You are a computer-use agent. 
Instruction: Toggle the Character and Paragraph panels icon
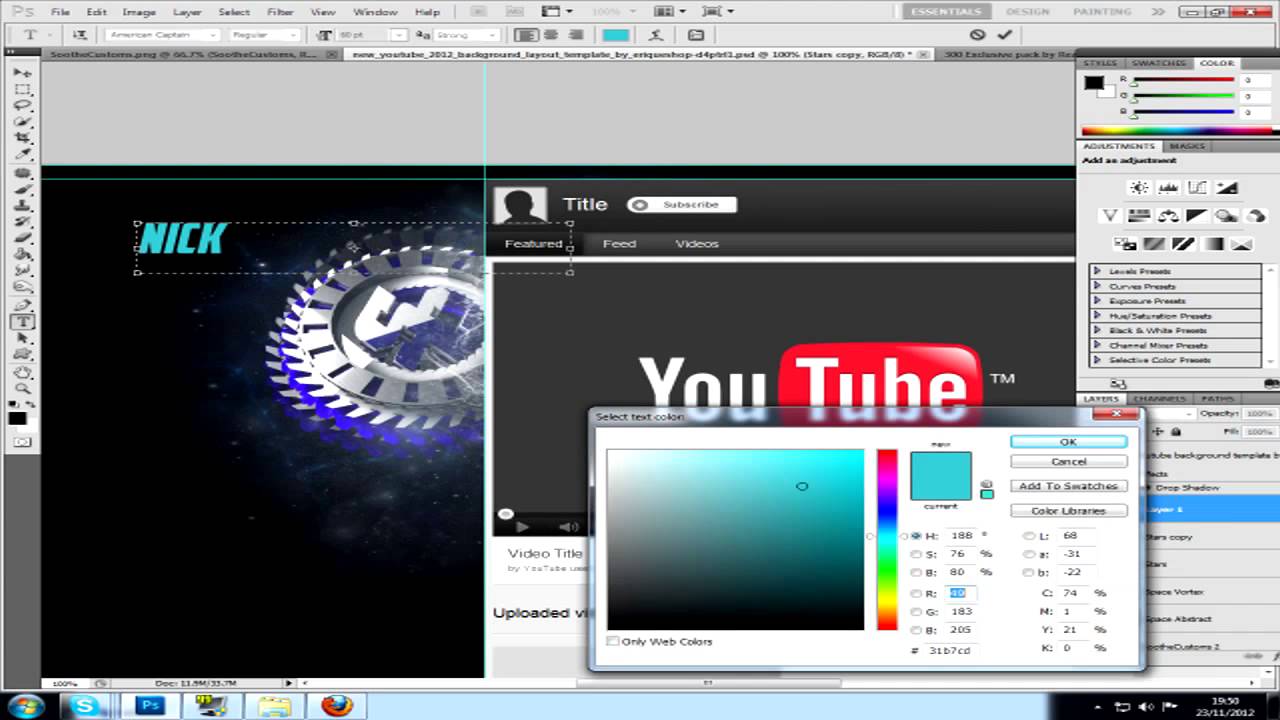[696, 35]
